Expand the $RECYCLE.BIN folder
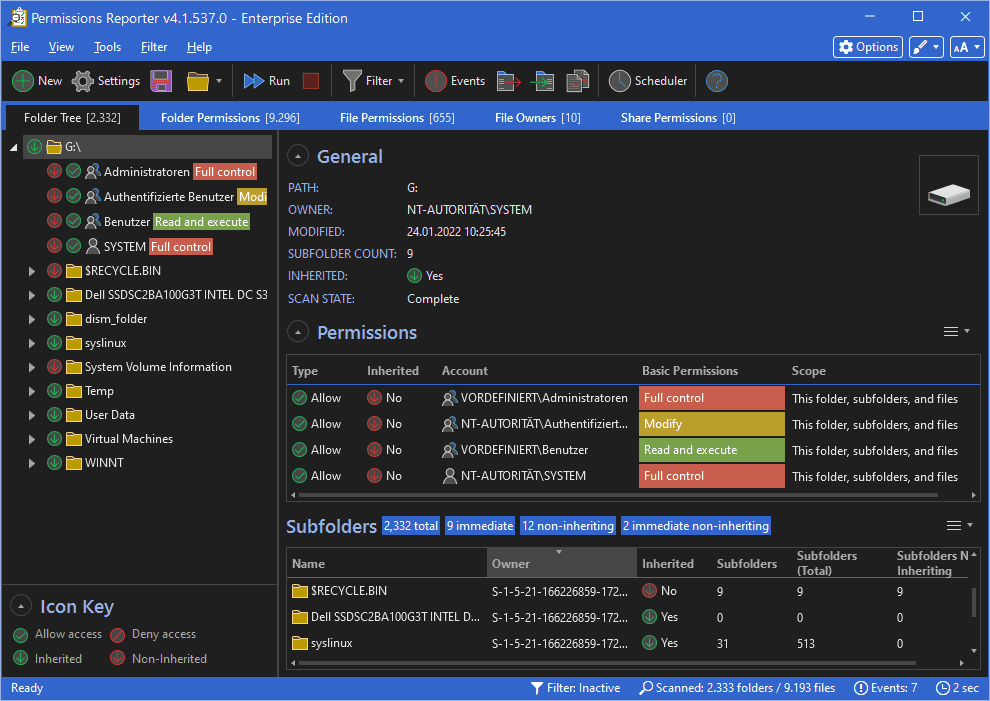The height and width of the screenshot is (701, 990). pyautogui.click(x=32, y=271)
